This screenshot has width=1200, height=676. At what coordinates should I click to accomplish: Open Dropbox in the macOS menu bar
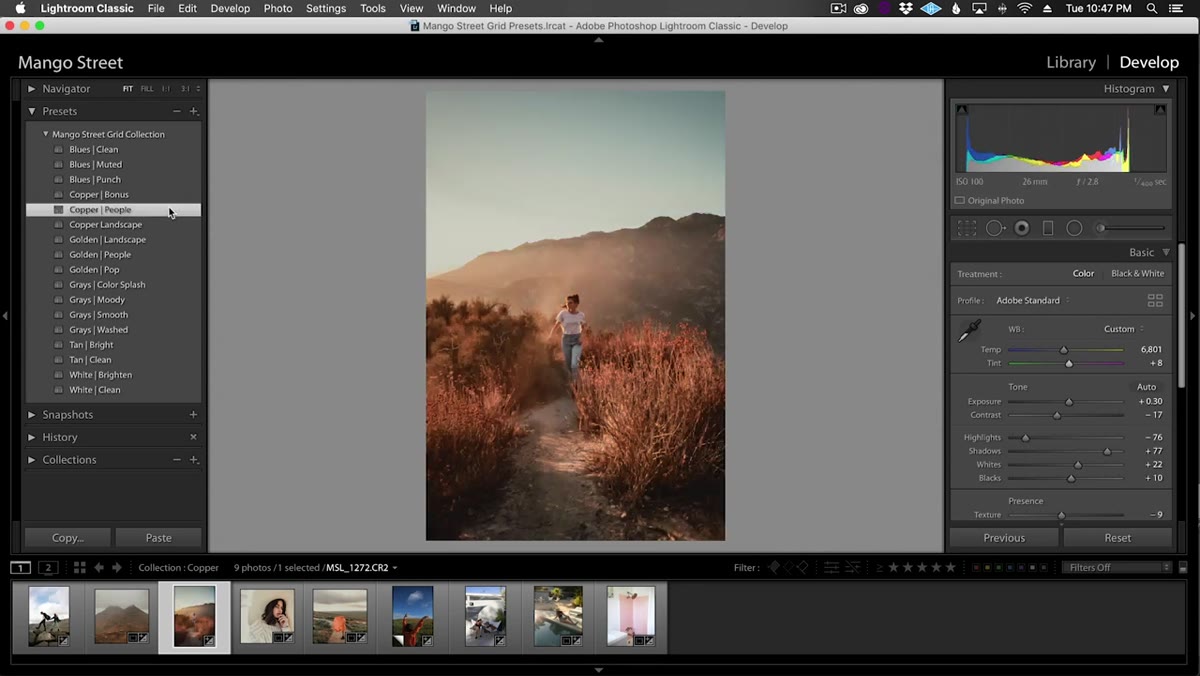click(906, 8)
